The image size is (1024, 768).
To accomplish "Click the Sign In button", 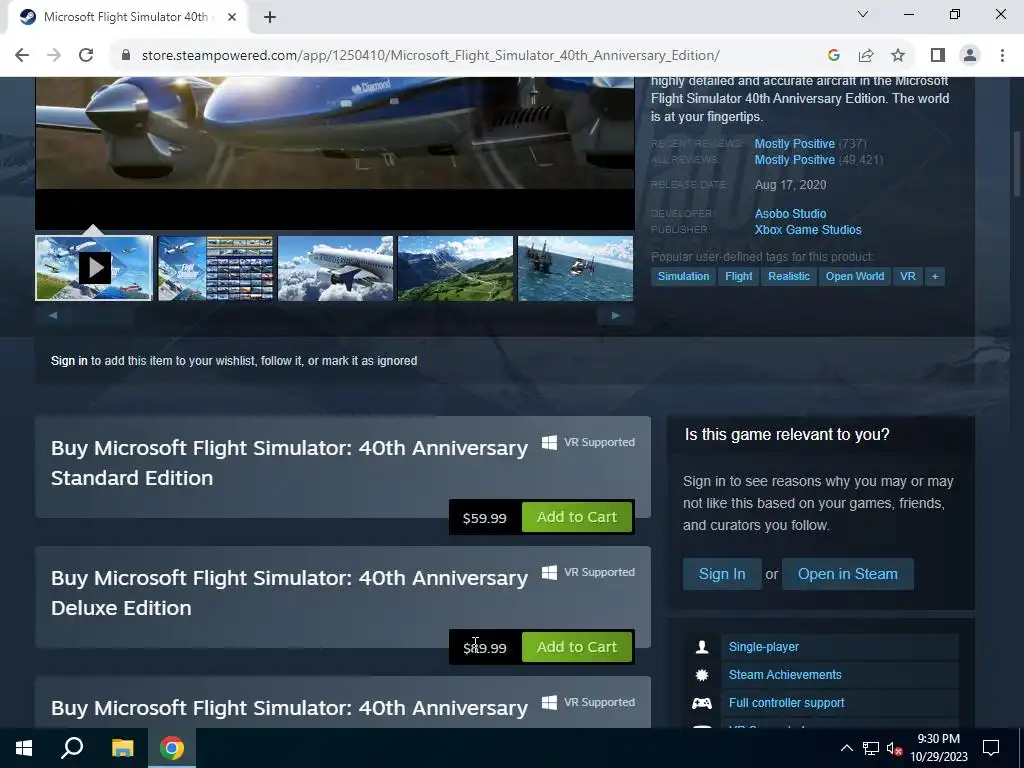I will (722, 574).
